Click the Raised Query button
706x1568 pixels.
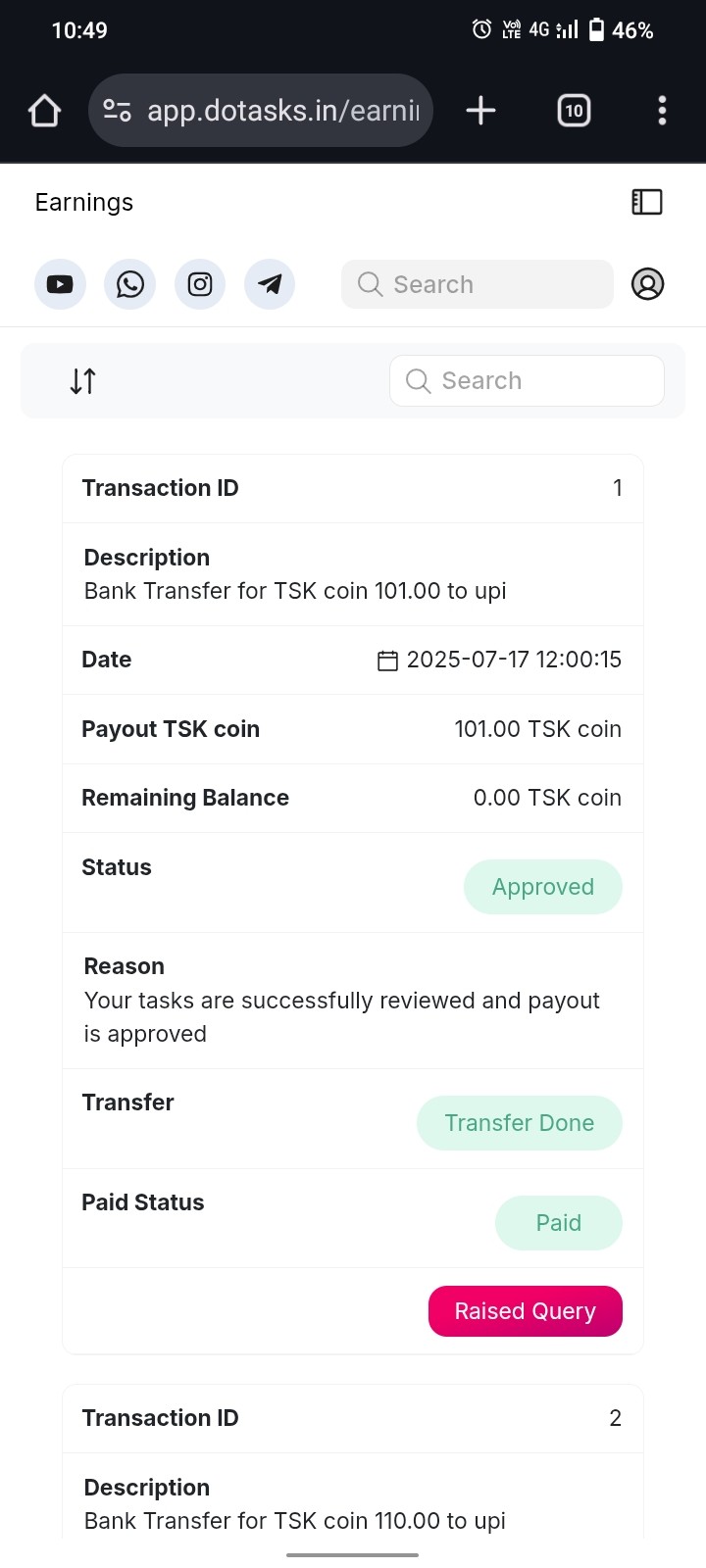coord(525,1311)
